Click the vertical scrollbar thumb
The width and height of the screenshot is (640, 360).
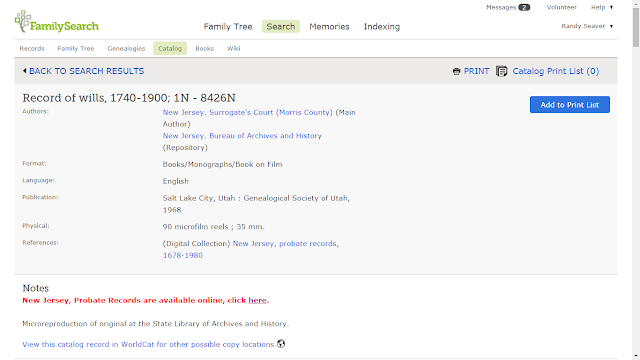[x=636, y=28]
